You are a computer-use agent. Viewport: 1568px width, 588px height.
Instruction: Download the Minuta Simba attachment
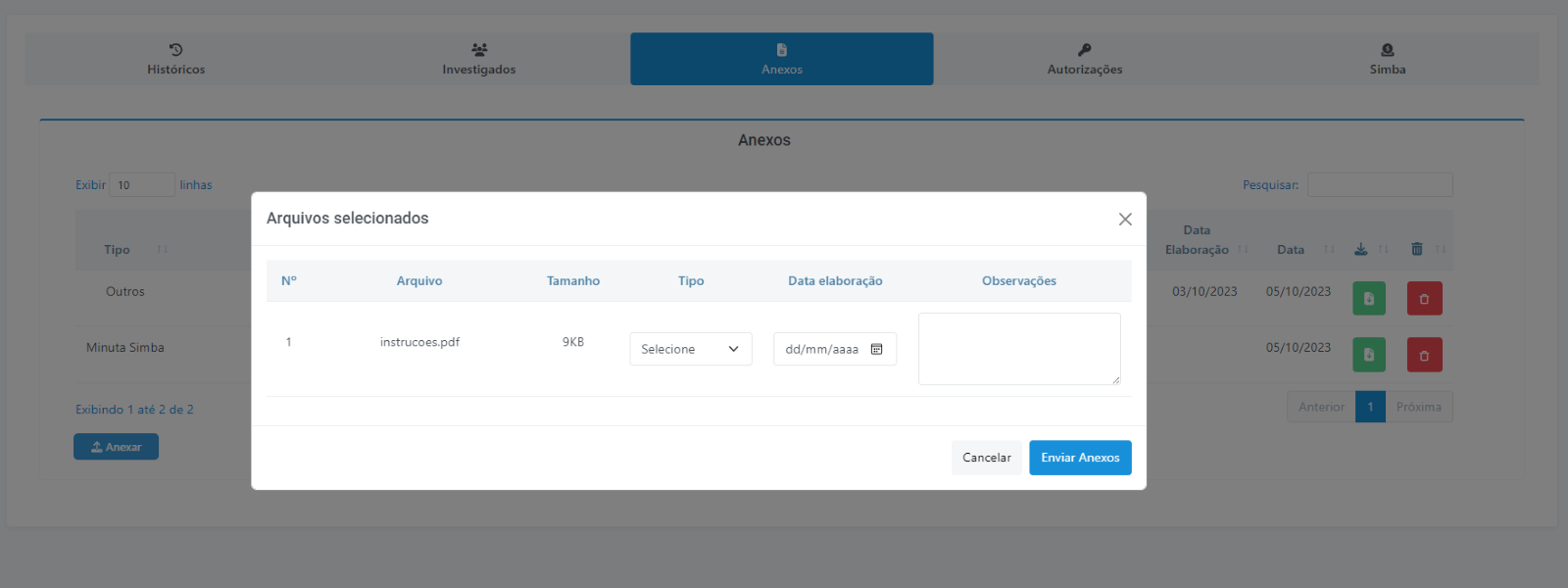(1369, 355)
